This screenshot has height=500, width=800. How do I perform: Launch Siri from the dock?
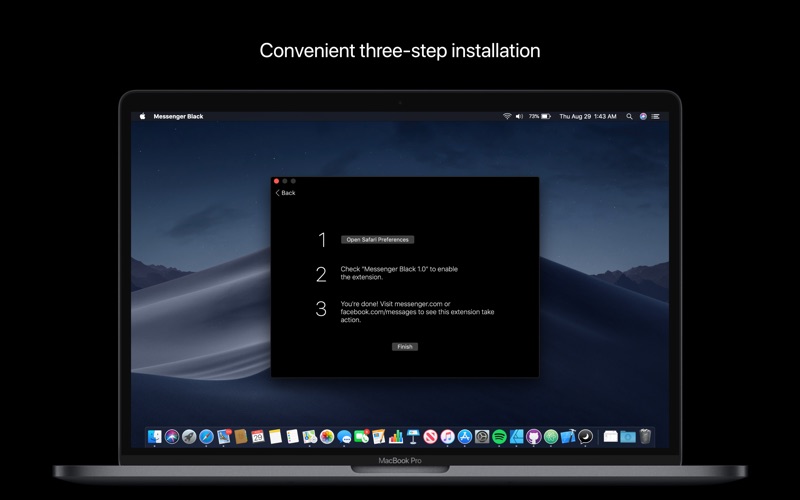pos(172,437)
